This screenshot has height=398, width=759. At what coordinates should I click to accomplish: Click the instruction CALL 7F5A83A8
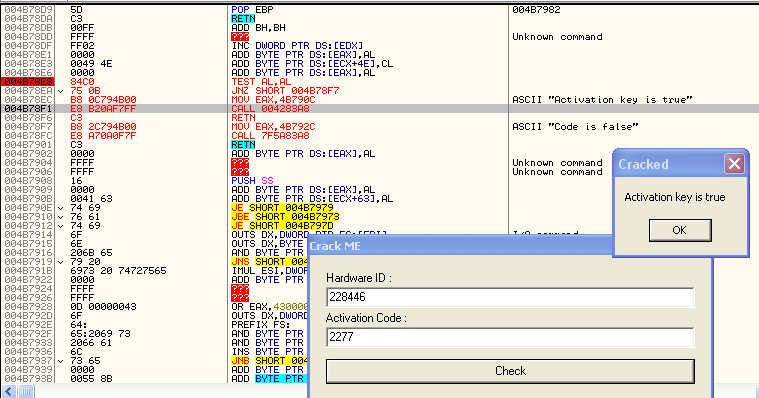(x=271, y=136)
